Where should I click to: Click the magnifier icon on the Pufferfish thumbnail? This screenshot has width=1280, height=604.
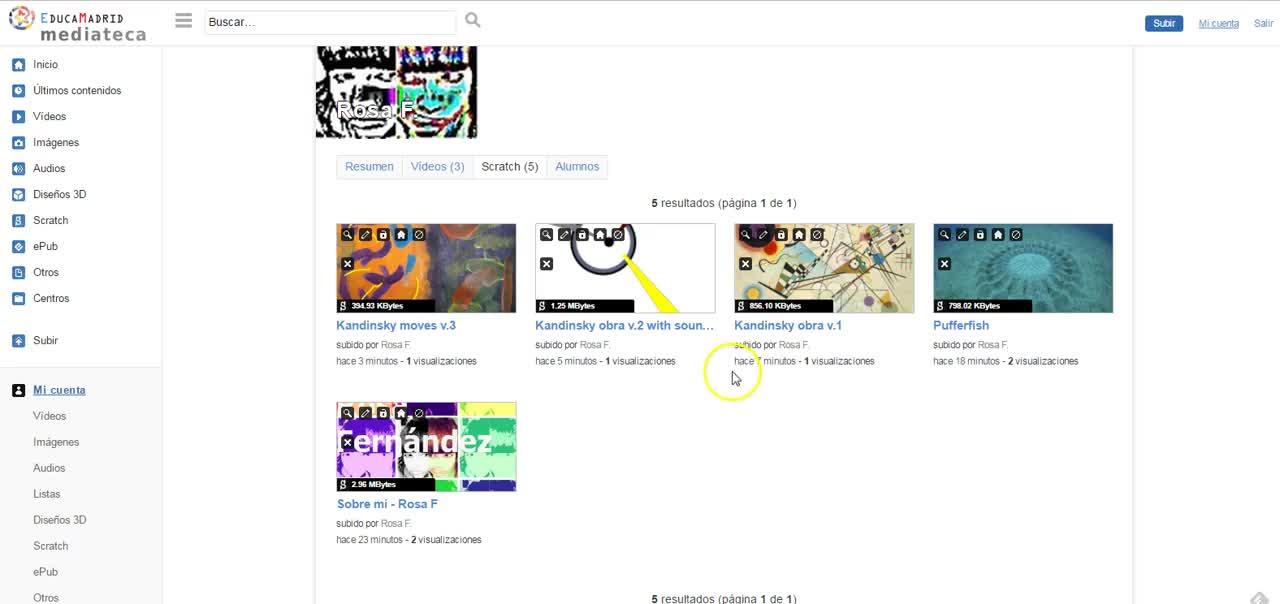pyautogui.click(x=944, y=235)
